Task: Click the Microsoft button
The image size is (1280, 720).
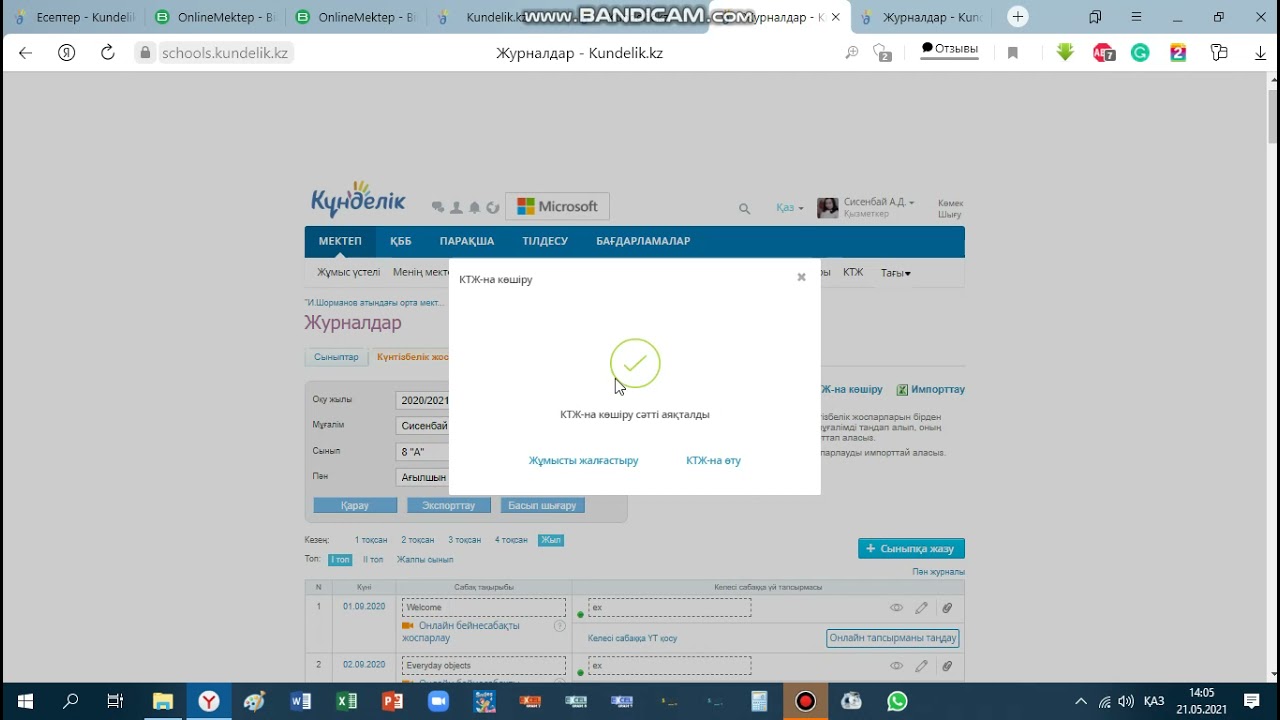Action: click(x=557, y=207)
